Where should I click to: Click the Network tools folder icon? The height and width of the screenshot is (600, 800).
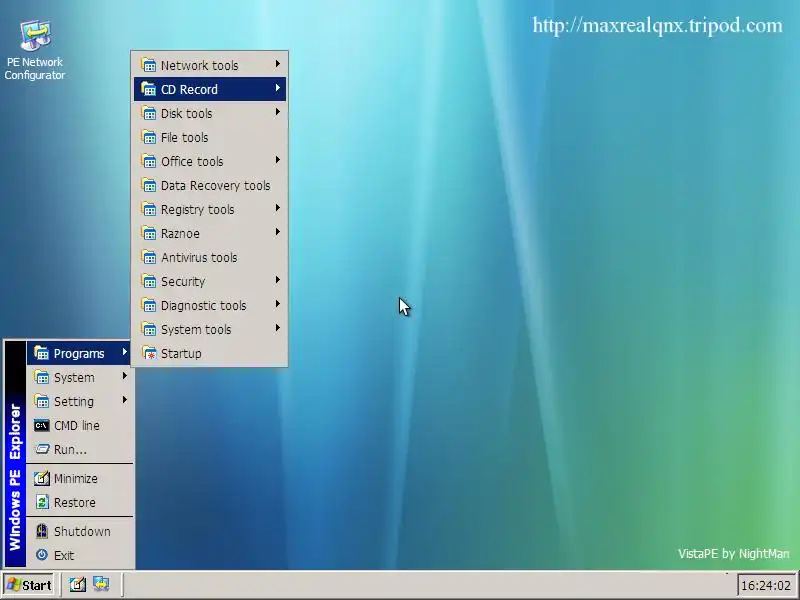pos(148,65)
